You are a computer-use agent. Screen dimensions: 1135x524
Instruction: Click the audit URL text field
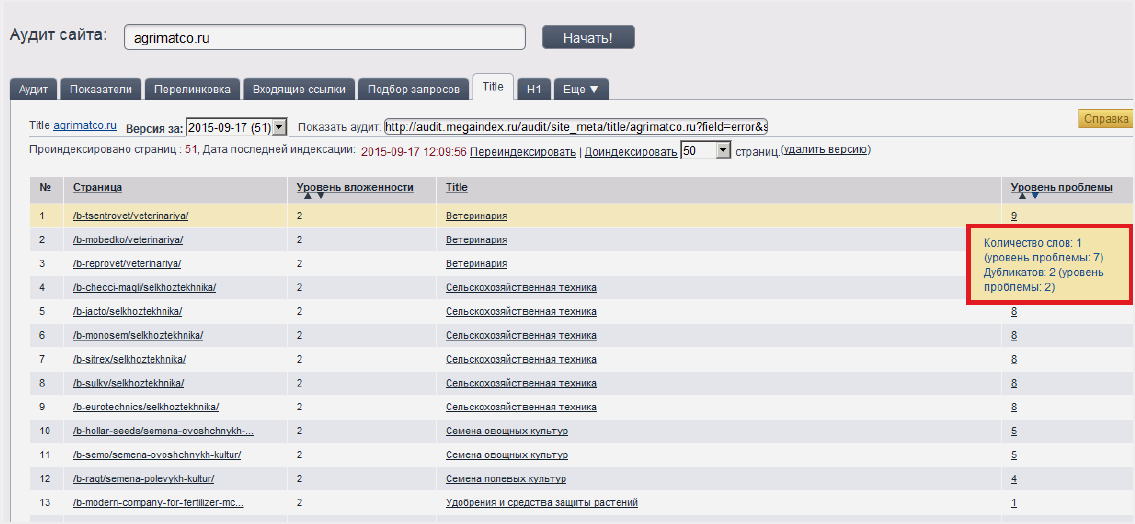pyautogui.click(x=576, y=127)
